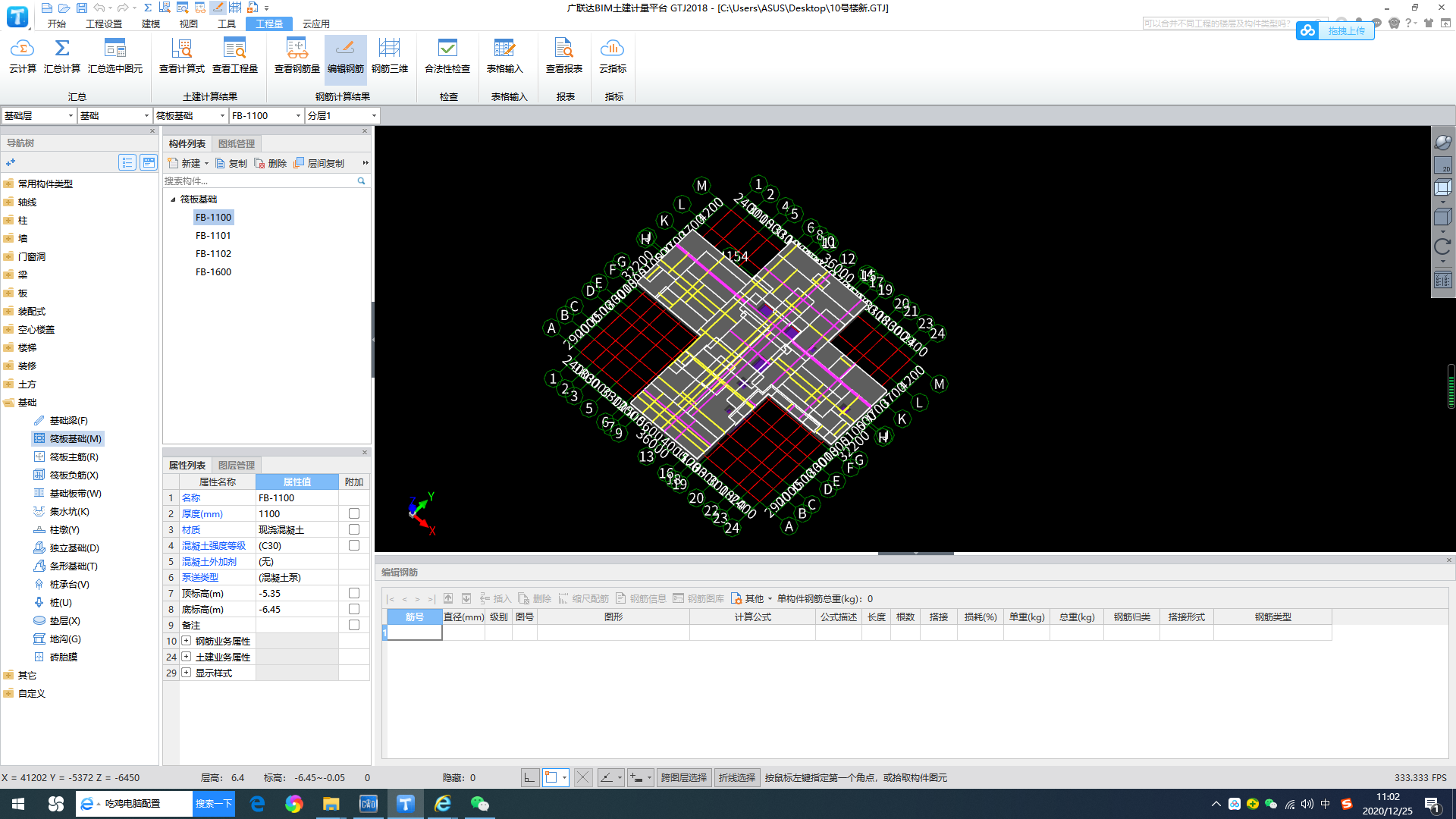The image size is (1456, 819).
Task: Click 层间复制 button
Action: tap(319, 163)
